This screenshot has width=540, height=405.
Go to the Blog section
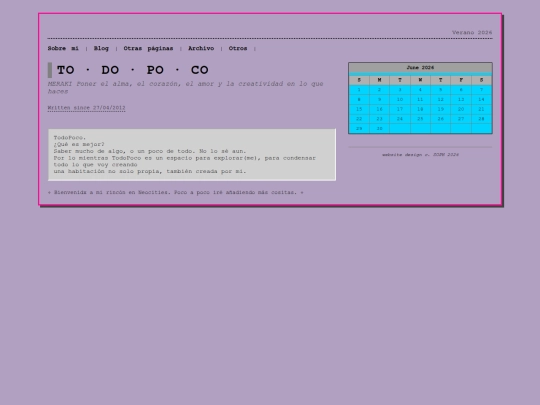pos(101,49)
